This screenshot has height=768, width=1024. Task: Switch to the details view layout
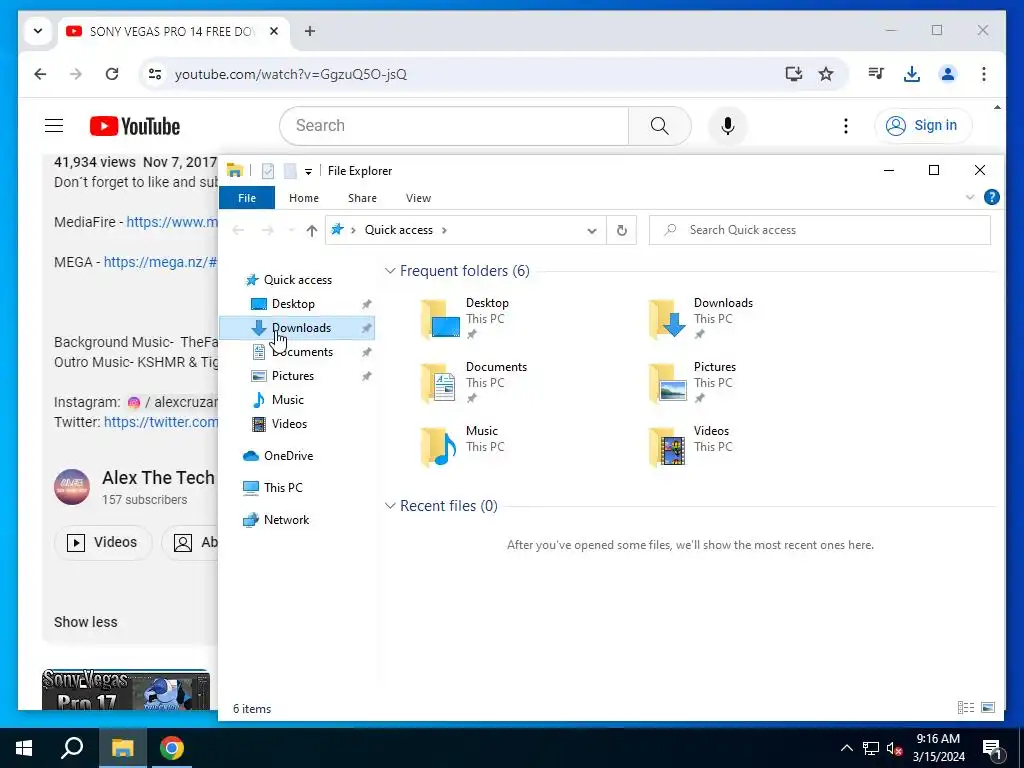point(965,707)
